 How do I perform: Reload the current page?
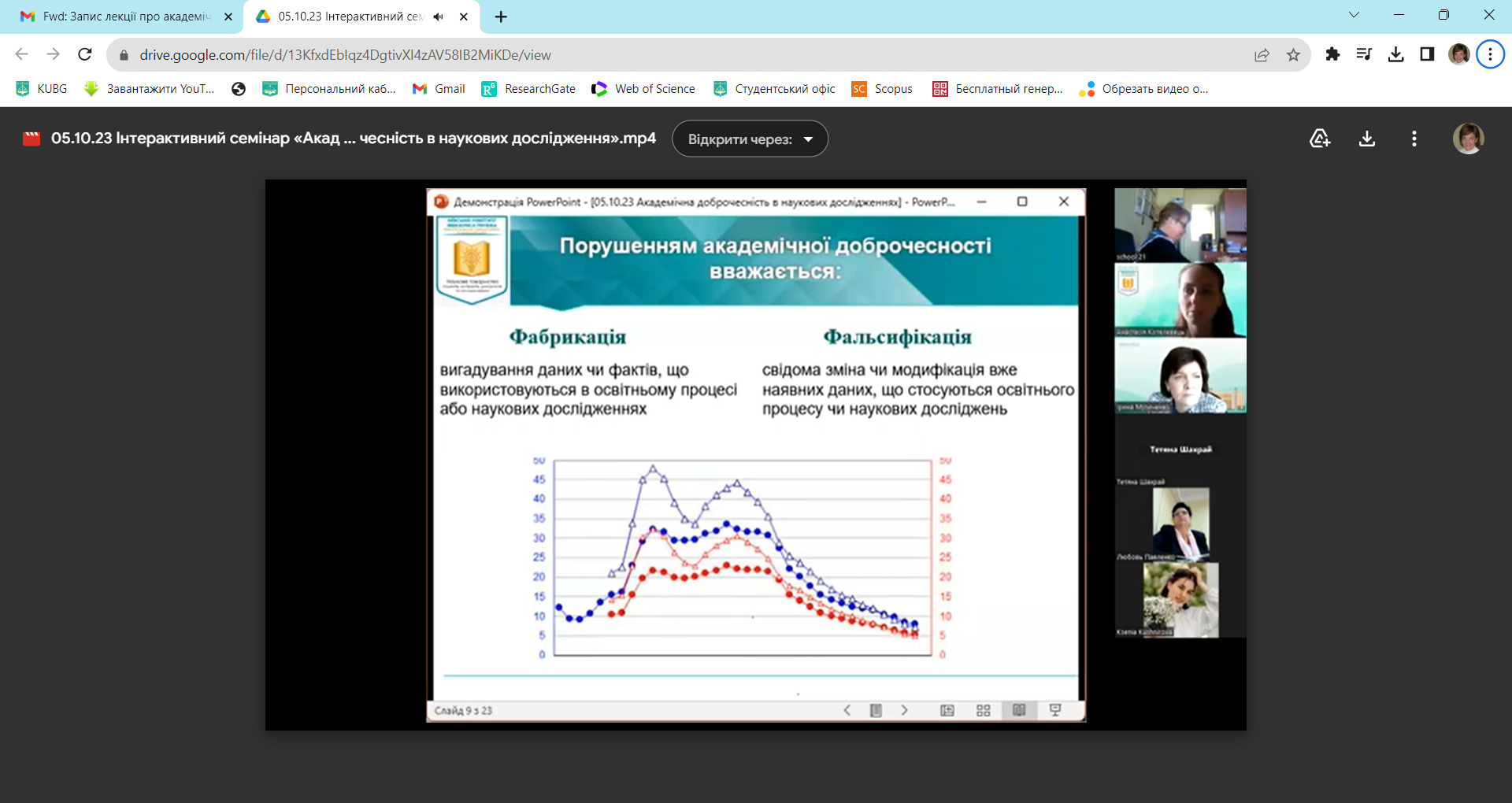tap(84, 54)
